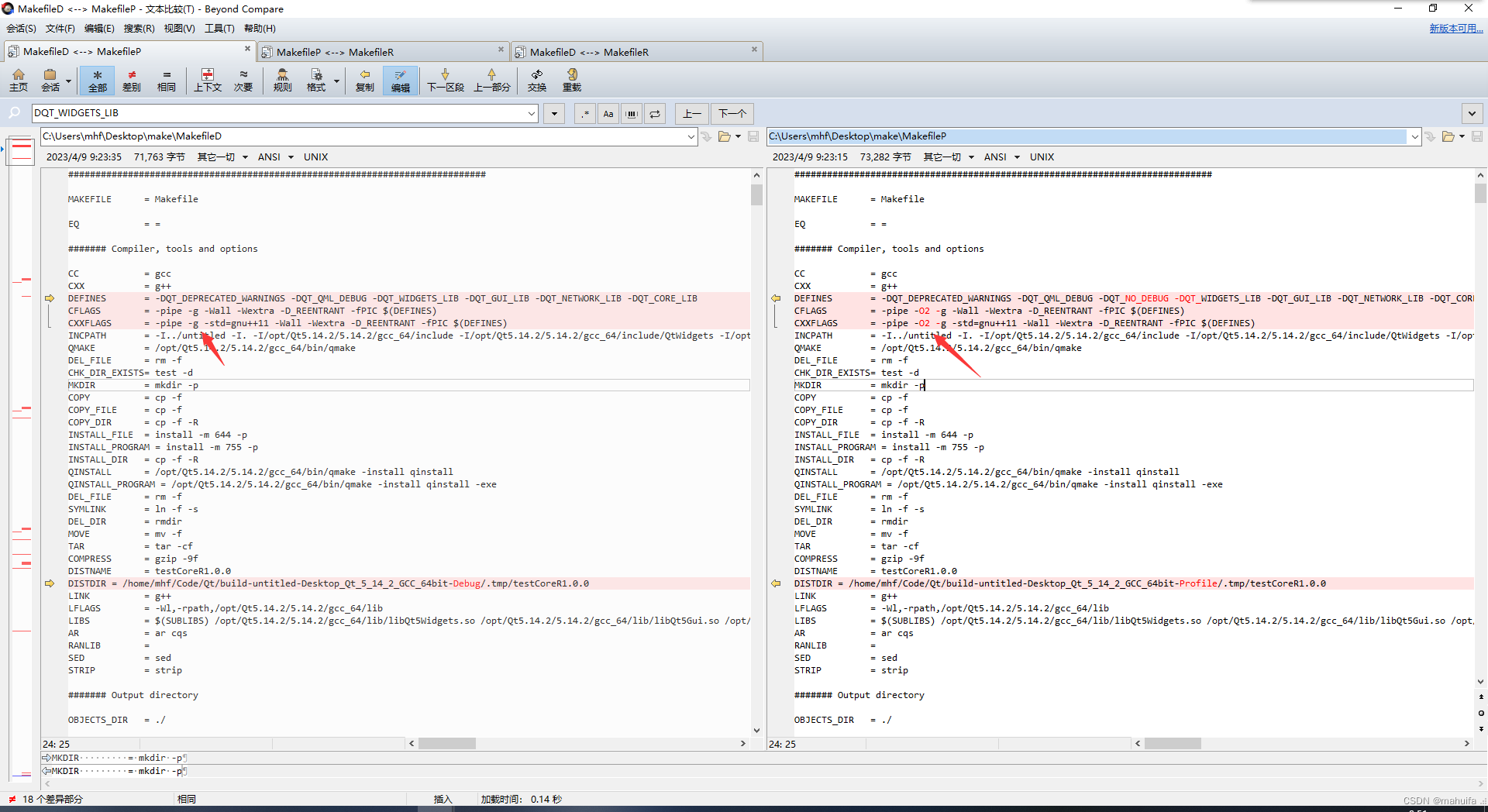The width and height of the screenshot is (1488, 812).
Task: Open the 会话 (Sessions) toolbar icon
Action: pos(50,80)
